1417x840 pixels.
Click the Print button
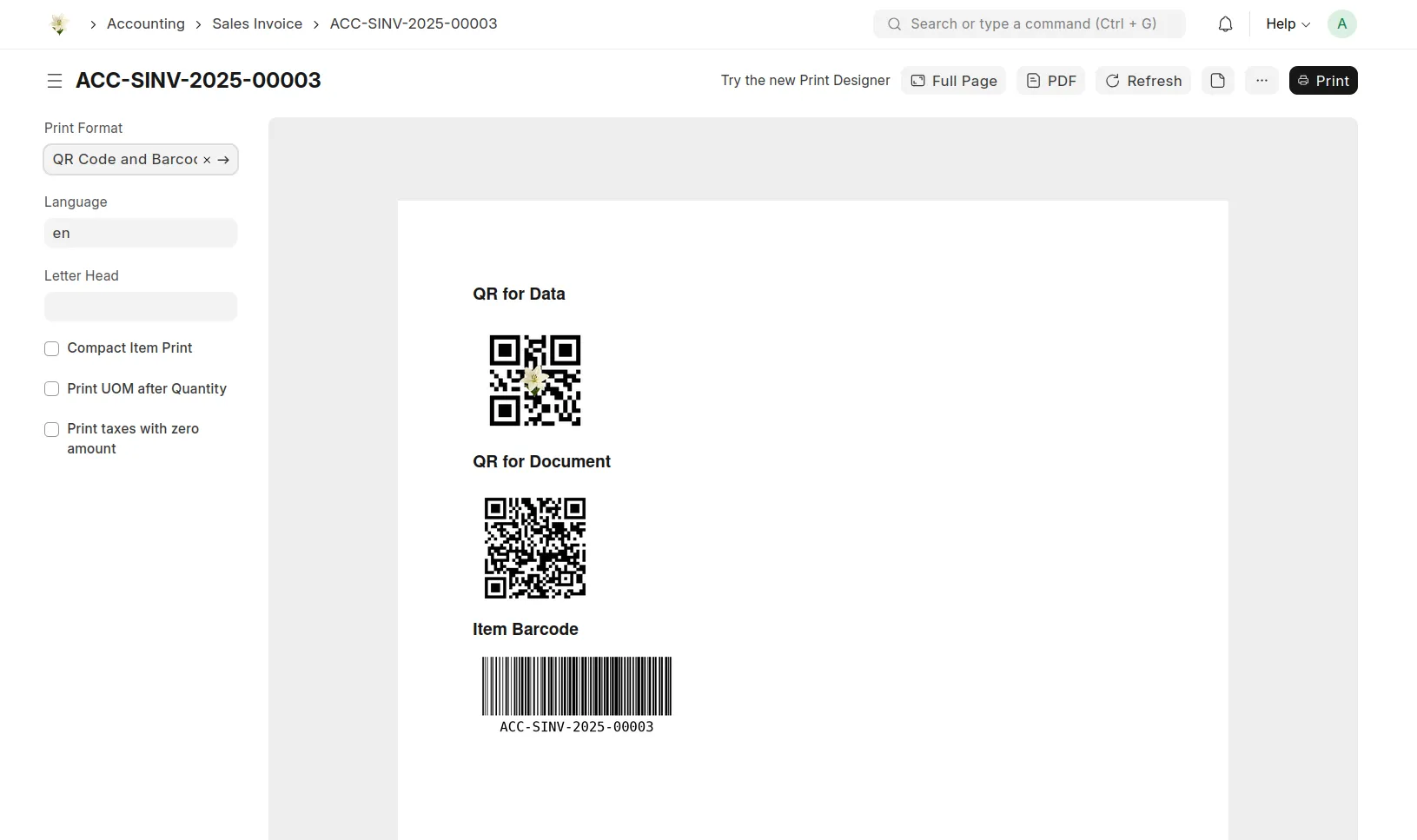point(1322,81)
